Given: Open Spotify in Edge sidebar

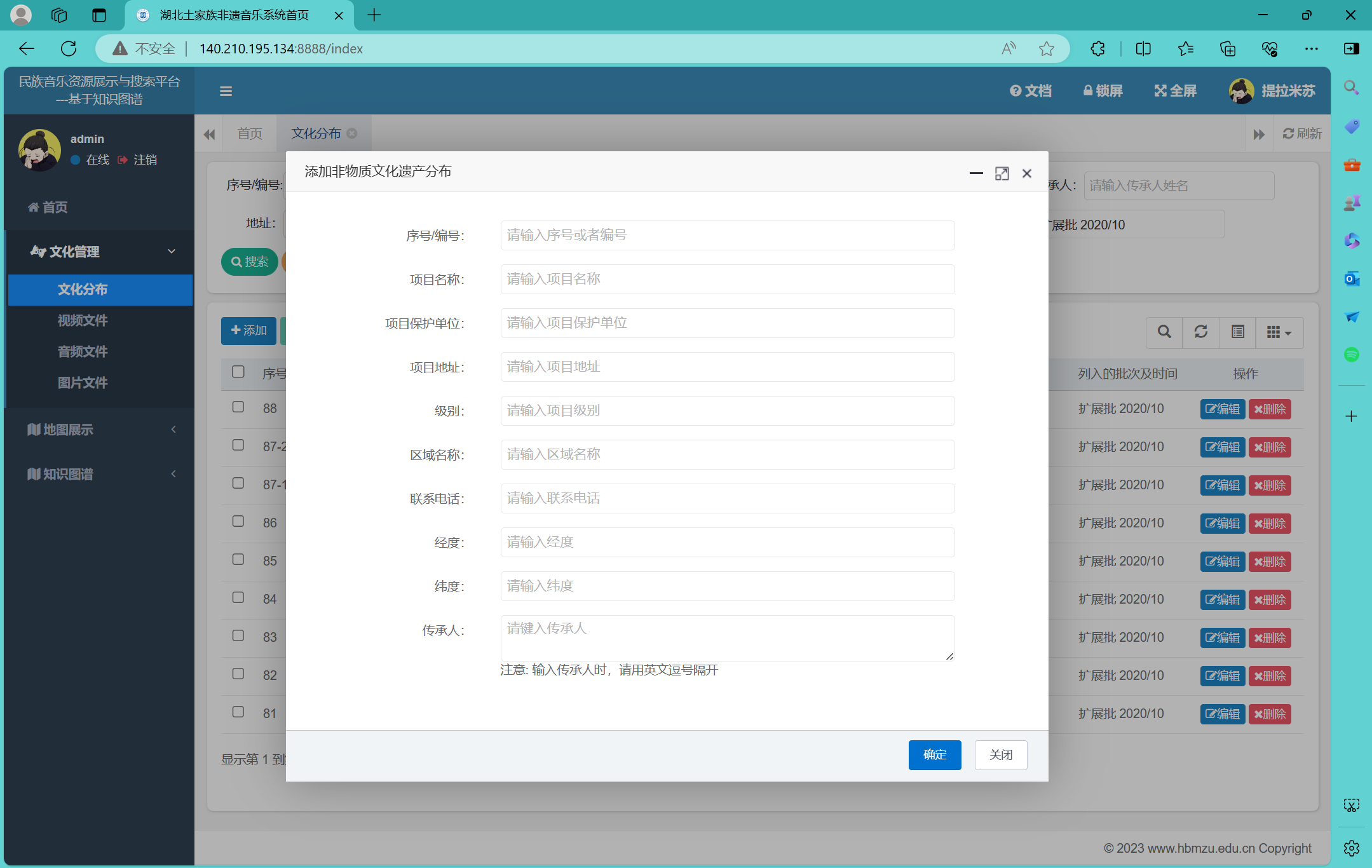Looking at the screenshot, I should click(x=1352, y=354).
